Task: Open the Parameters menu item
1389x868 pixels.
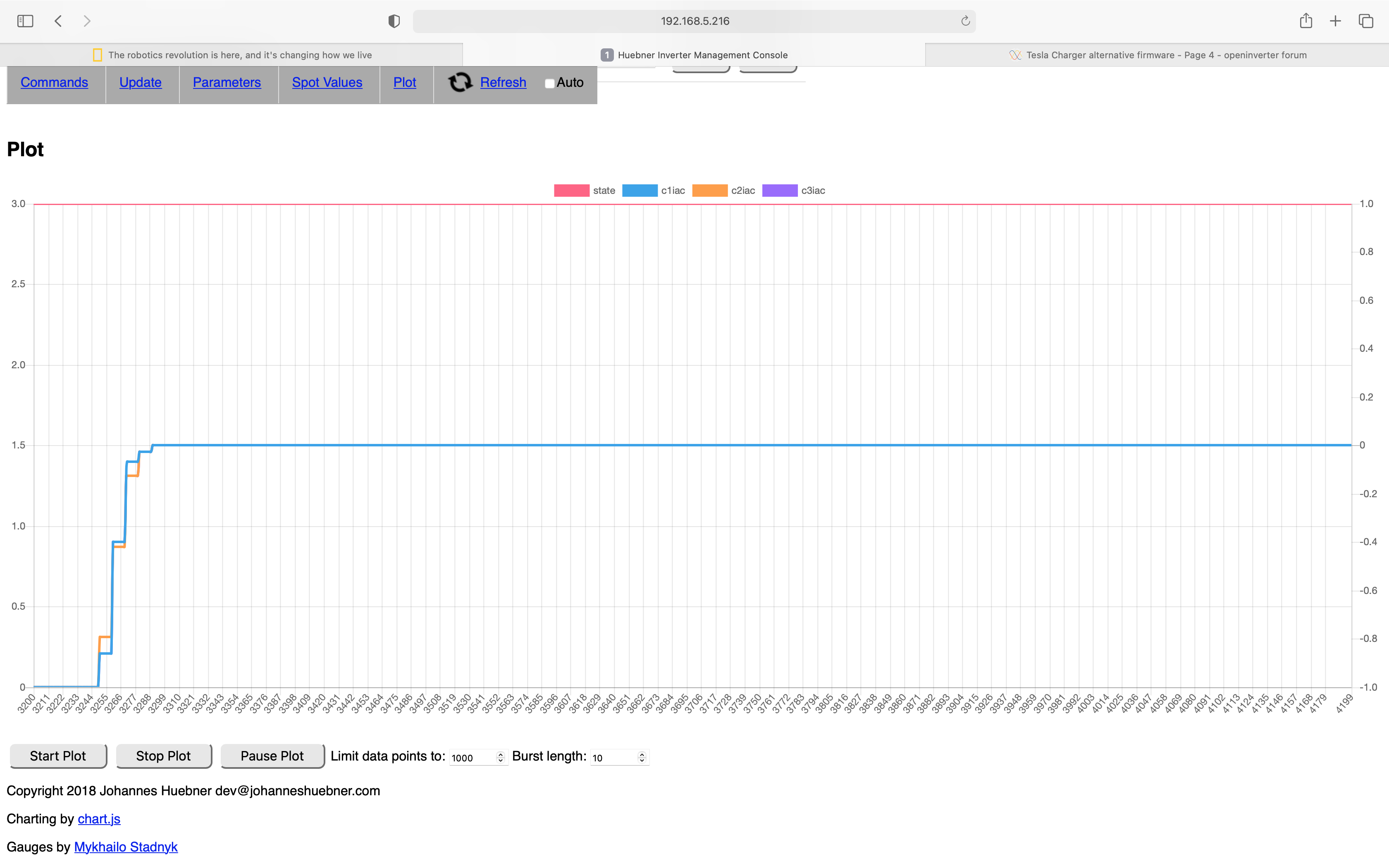Action: click(x=227, y=83)
